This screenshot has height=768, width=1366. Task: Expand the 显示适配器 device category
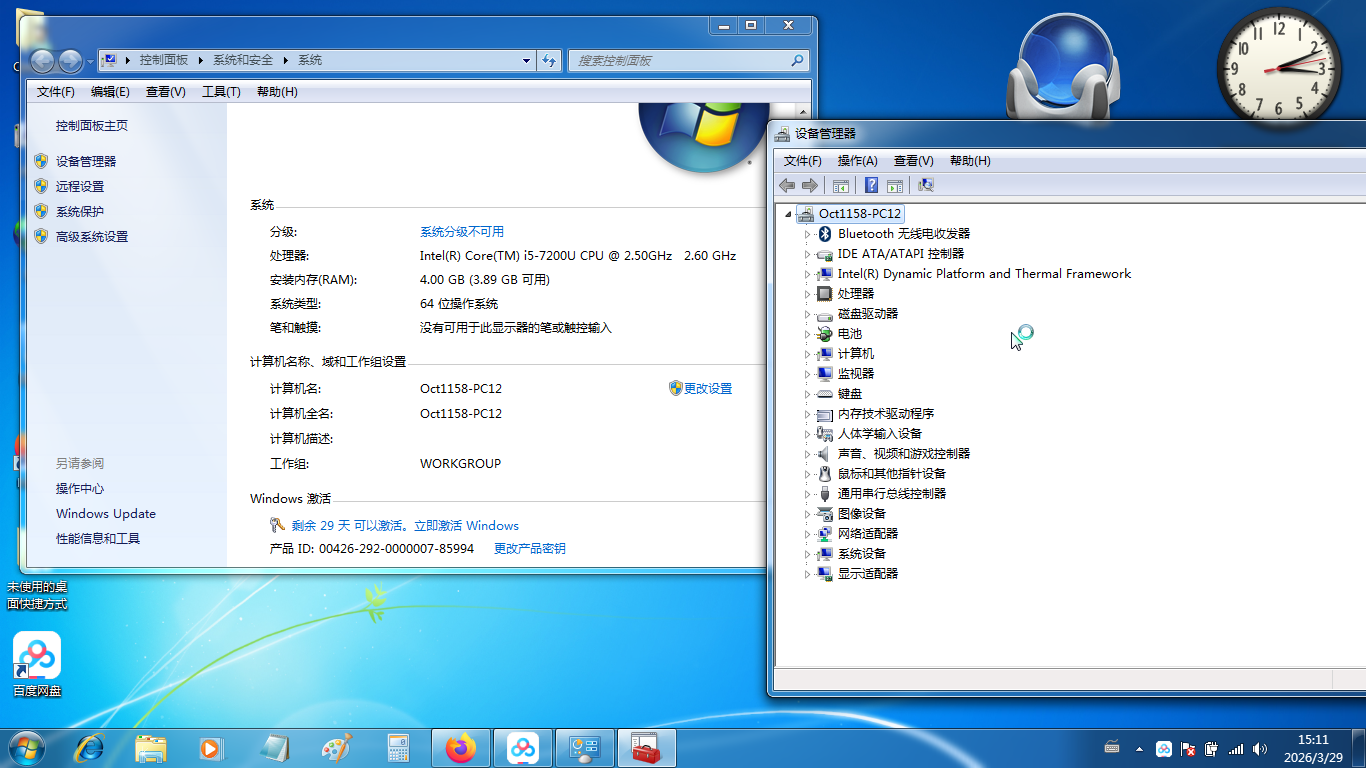(x=808, y=574)
